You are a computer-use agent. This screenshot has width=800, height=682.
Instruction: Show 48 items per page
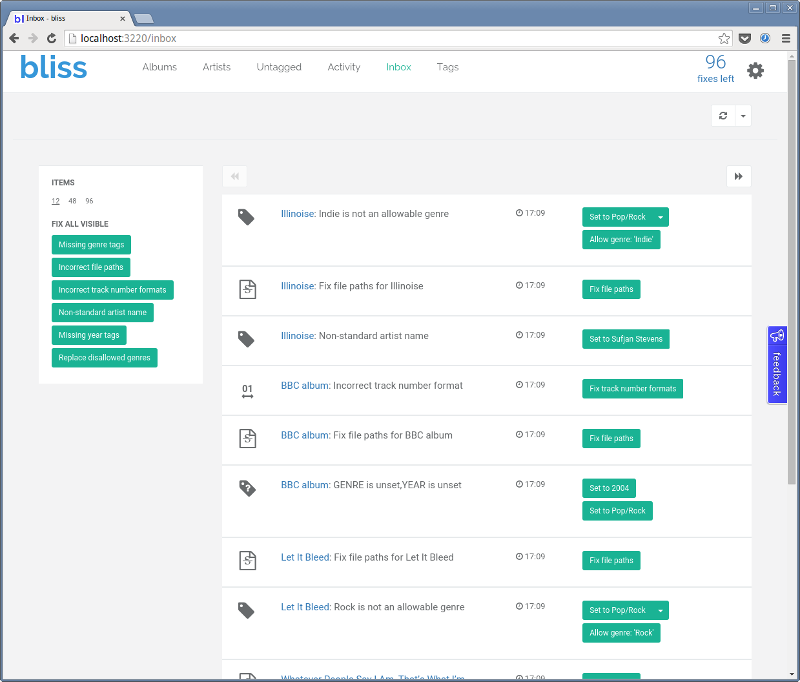(72, 201)
